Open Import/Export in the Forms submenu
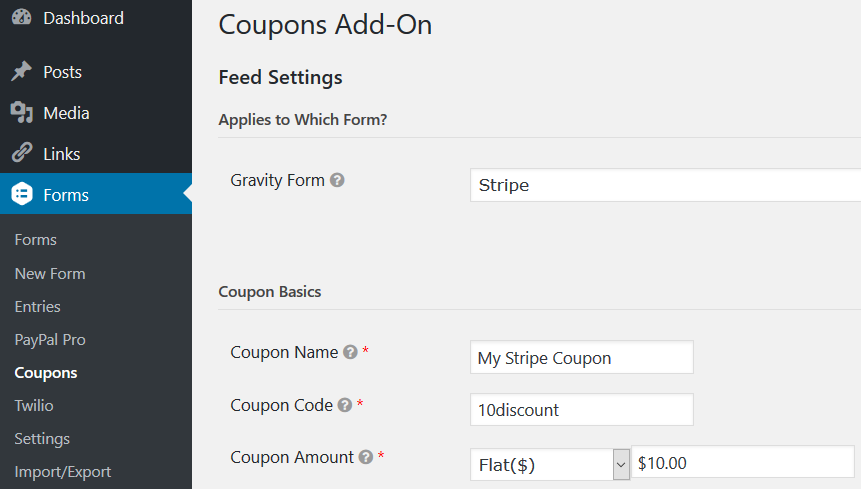 [63, 472]
